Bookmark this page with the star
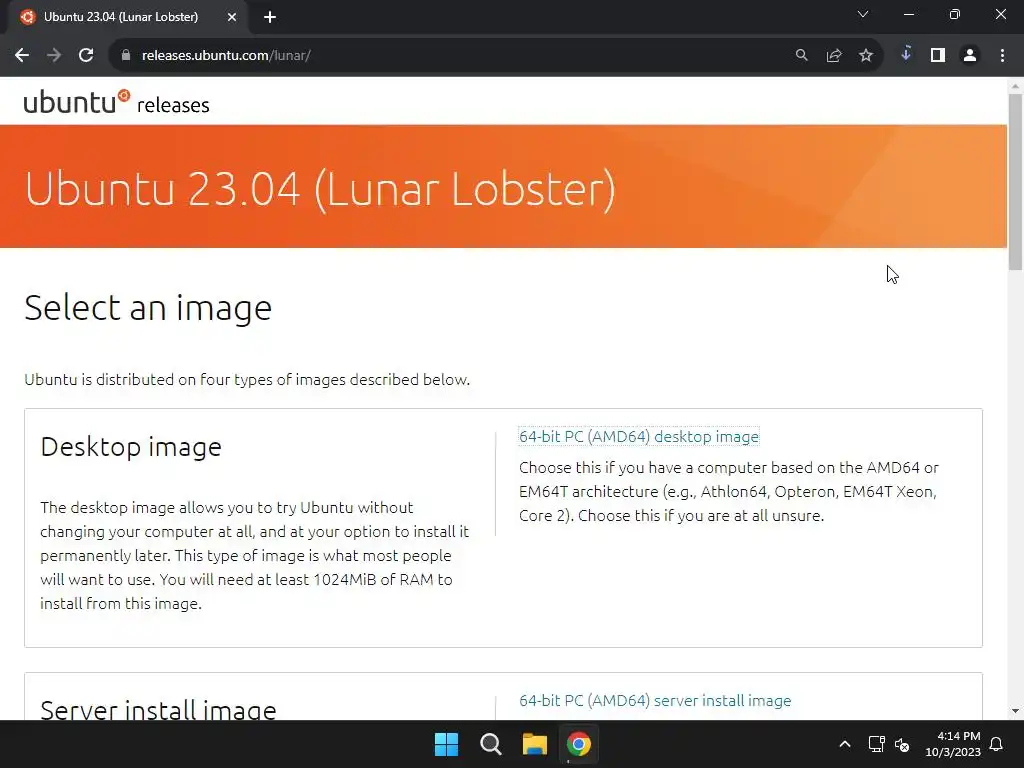 coord(866,56)
